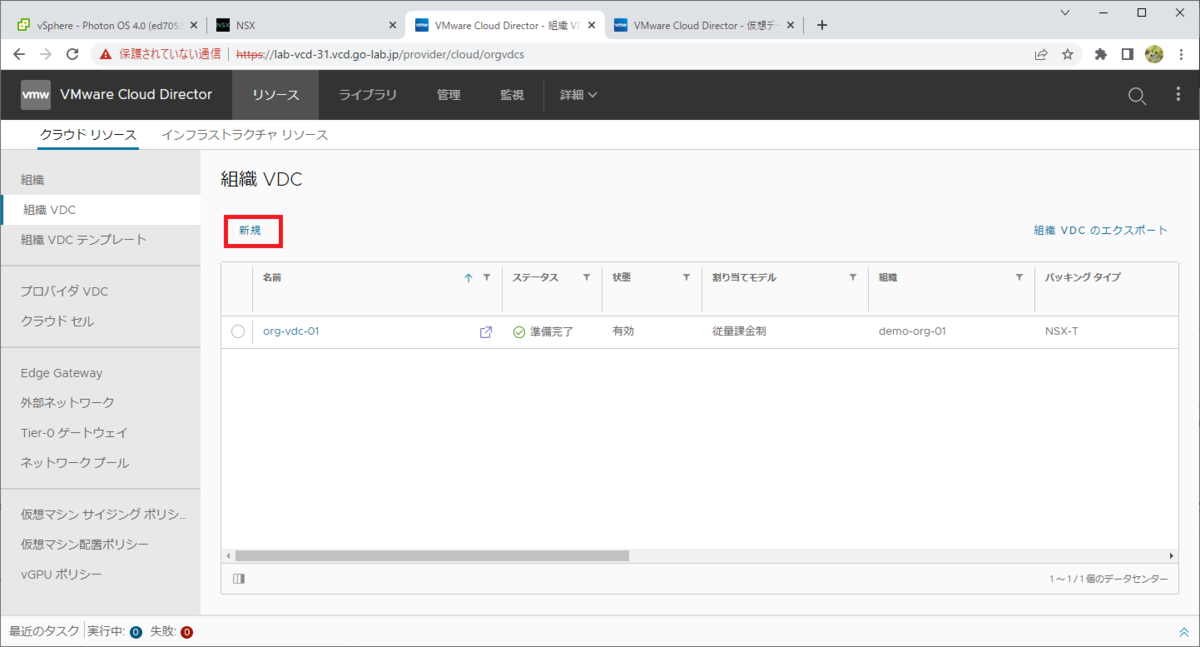Select Edge Gateway in sidebar
Image resolution: width=1200 pixels, height=647 pixels.
(x=61, y=373)
